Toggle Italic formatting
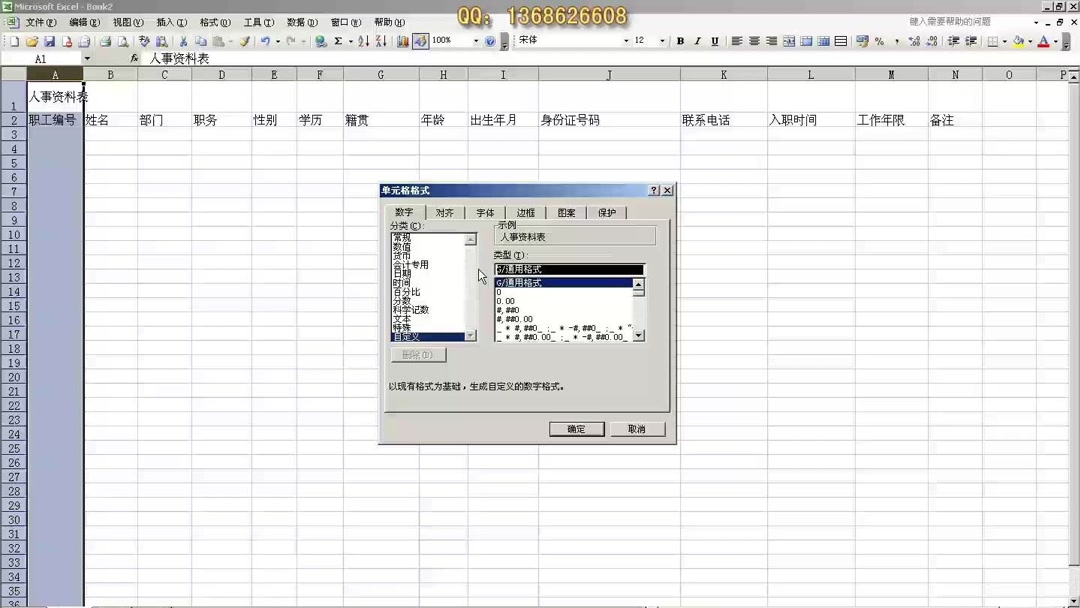 point(699,42)
